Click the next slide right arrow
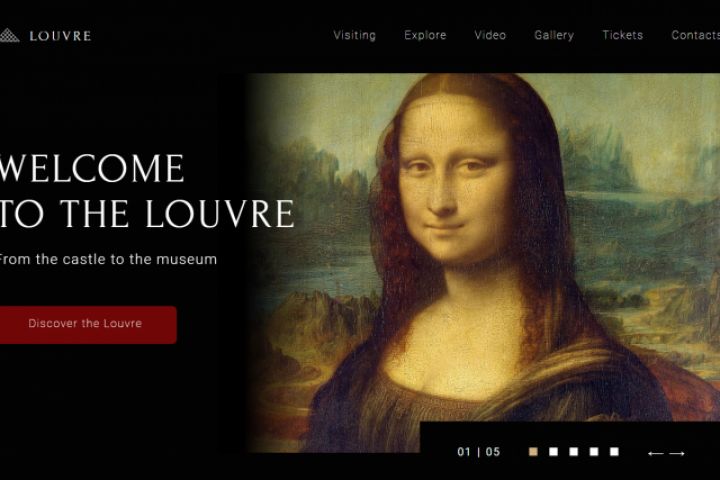This screenshot has height=480, width=720. [677, 453]
